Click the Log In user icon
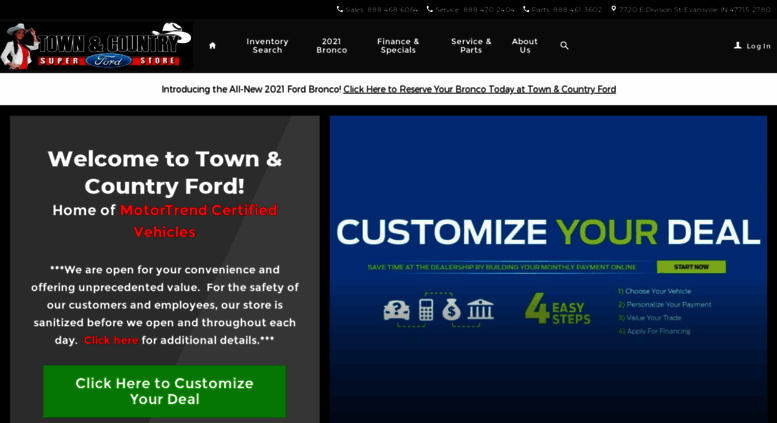The image size is (777, 423). point(737,46)
